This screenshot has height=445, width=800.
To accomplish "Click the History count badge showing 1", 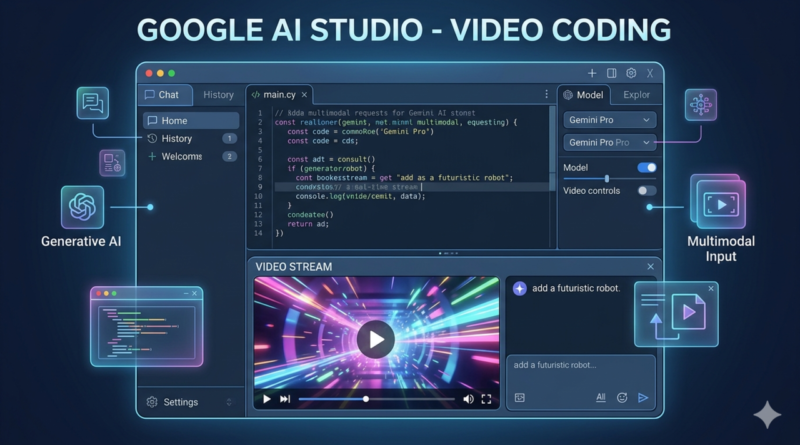I will click(229, 138).
